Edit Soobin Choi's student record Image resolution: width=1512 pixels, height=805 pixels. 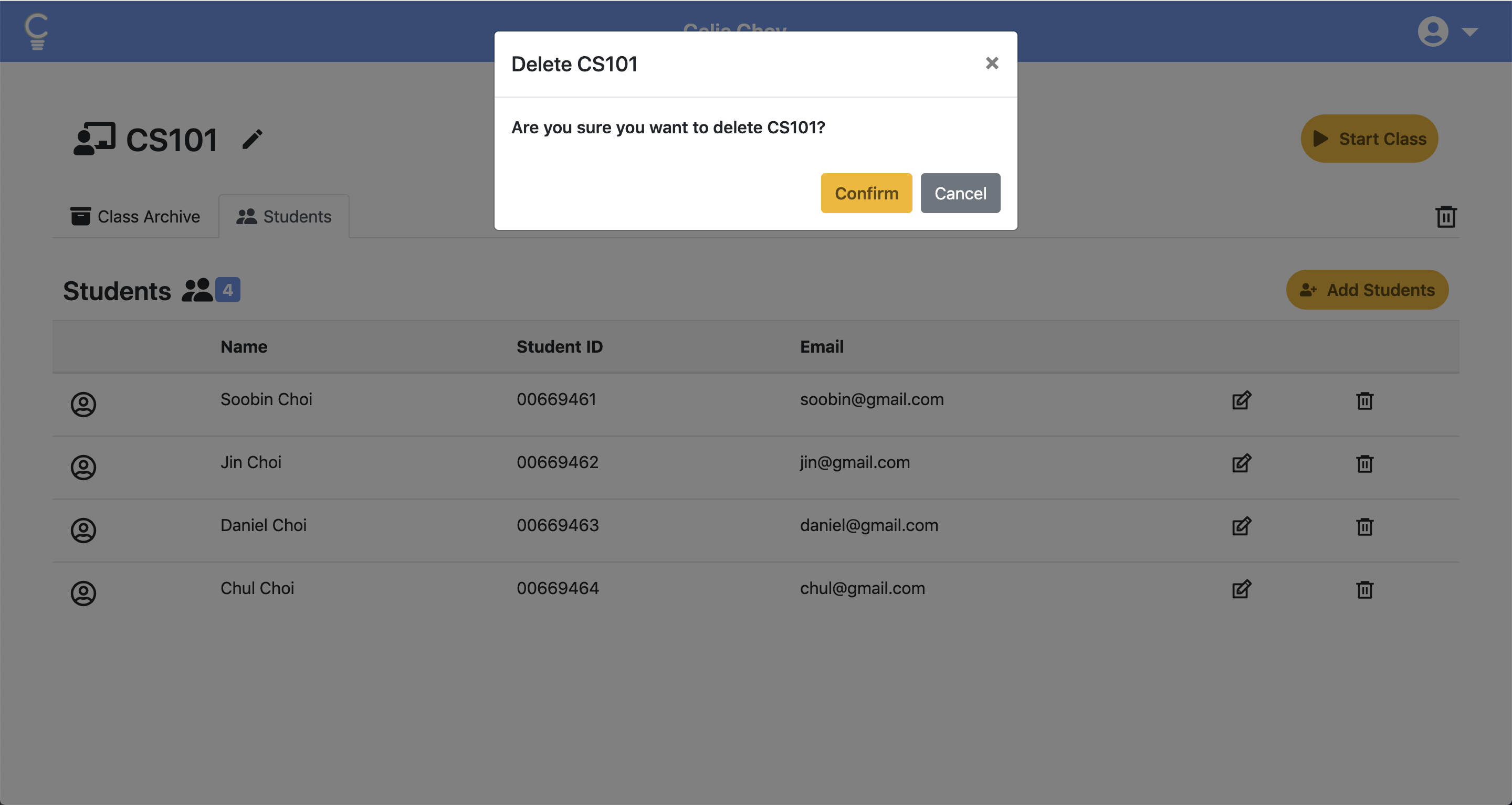pyautogui.click(x=1242, y=400)
